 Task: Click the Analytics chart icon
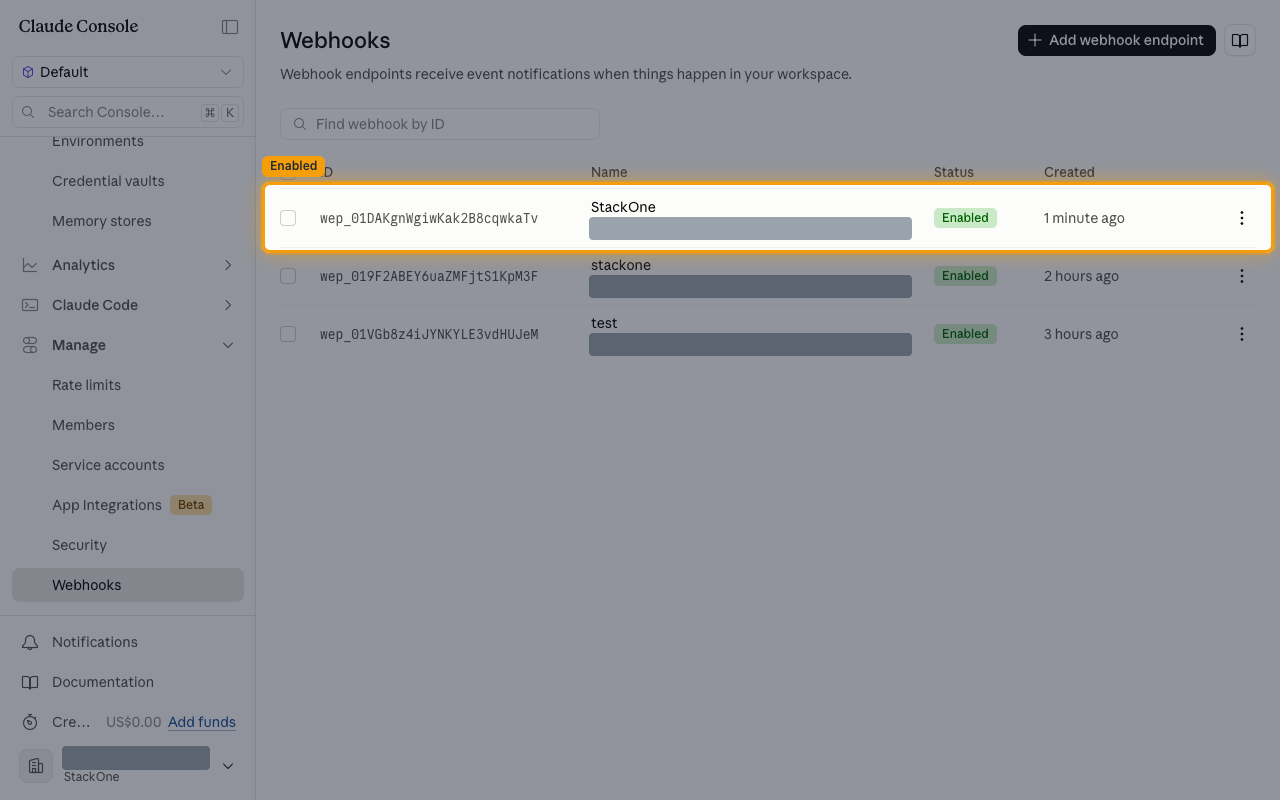click(x=30, y=265)
